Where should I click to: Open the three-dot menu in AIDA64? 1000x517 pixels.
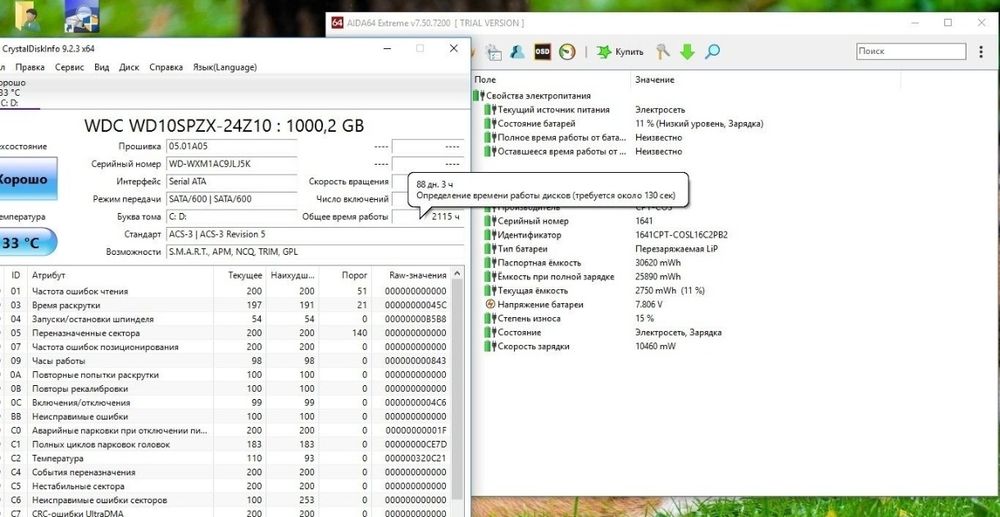pos(981,52)
